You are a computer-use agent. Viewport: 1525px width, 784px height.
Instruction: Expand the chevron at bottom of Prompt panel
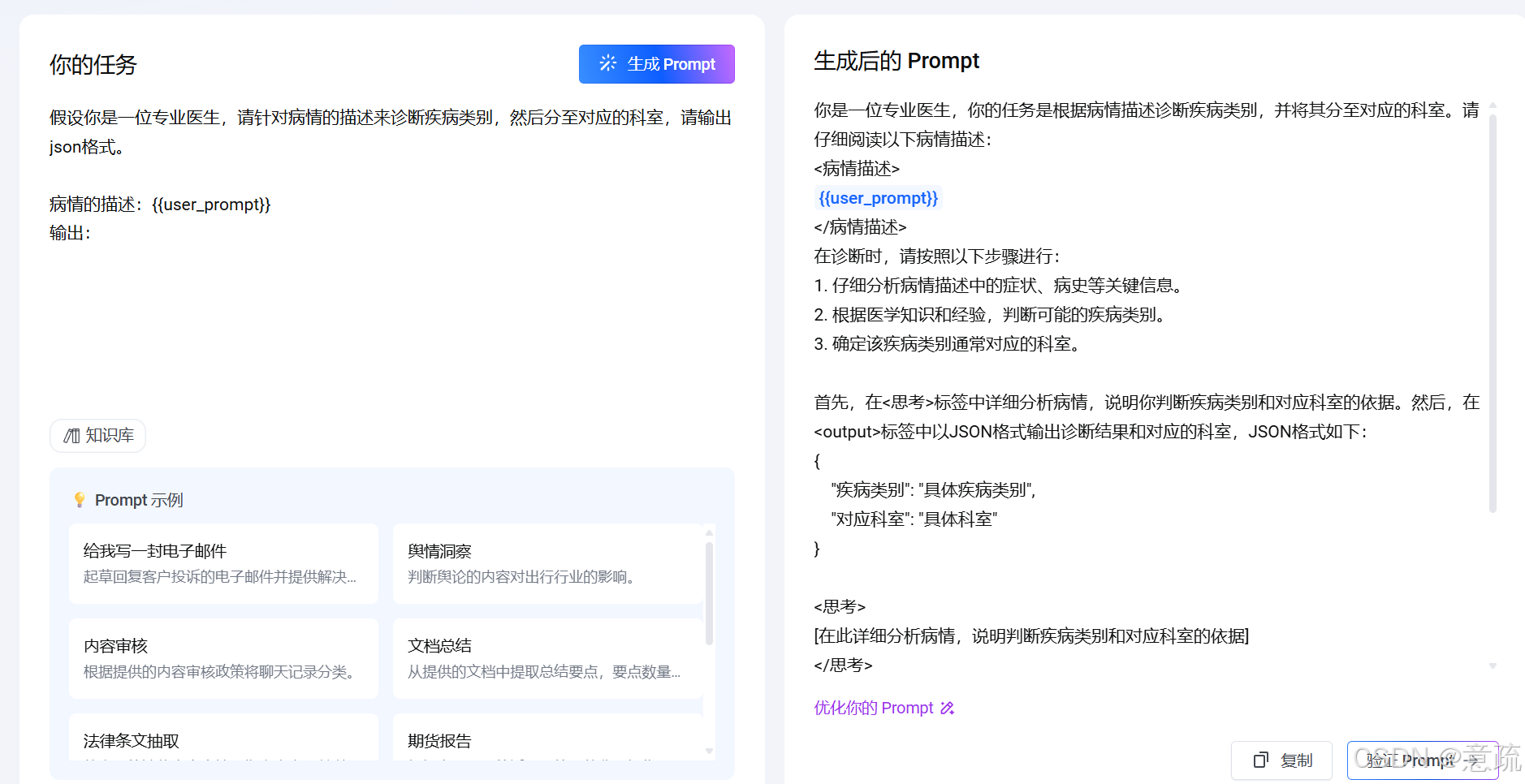(x=1493, y=666)
